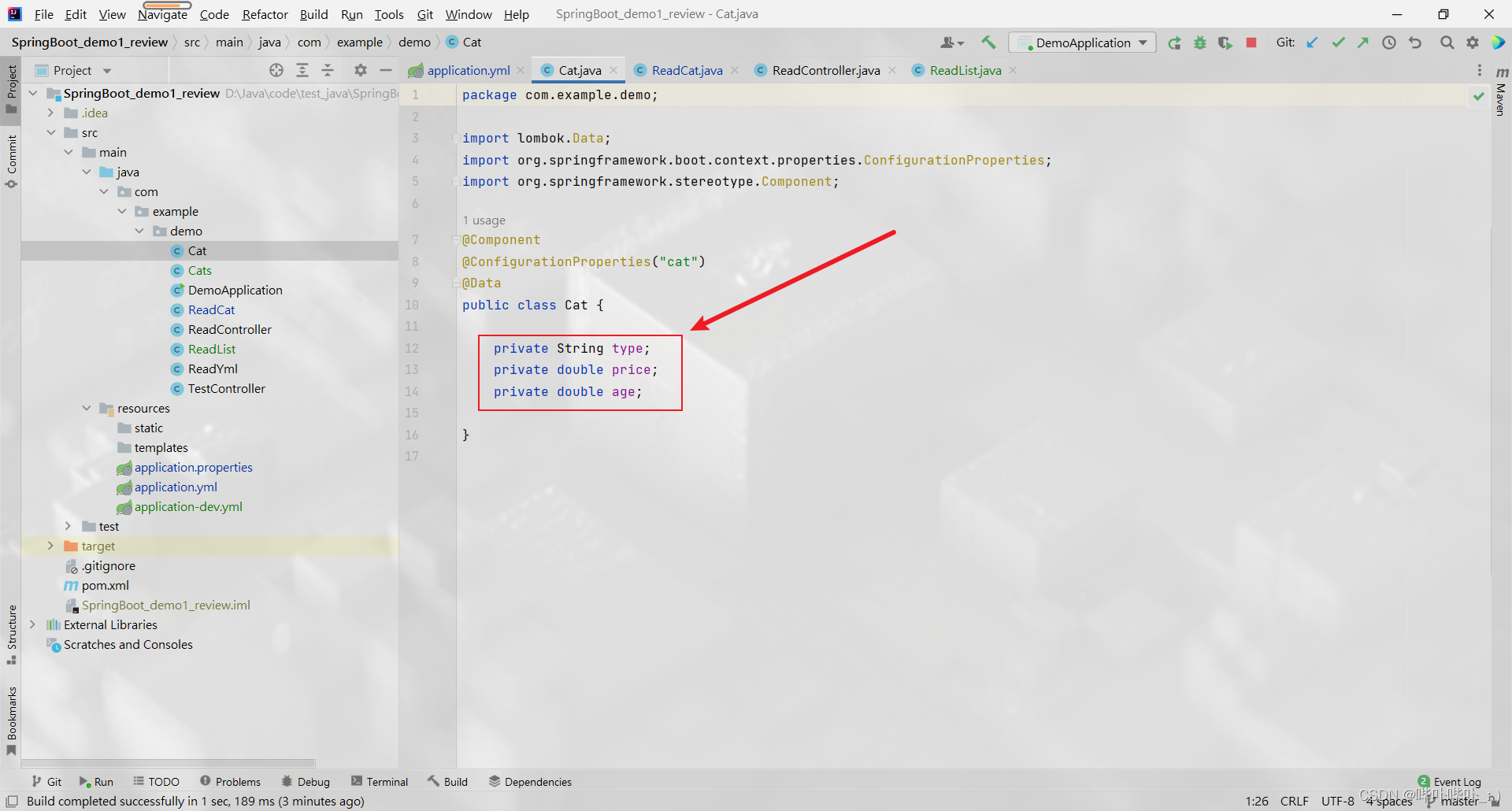Open the Refactor menu
Image resolution: width=1512 pixels, height=811 pixels.
click(265, 14)
